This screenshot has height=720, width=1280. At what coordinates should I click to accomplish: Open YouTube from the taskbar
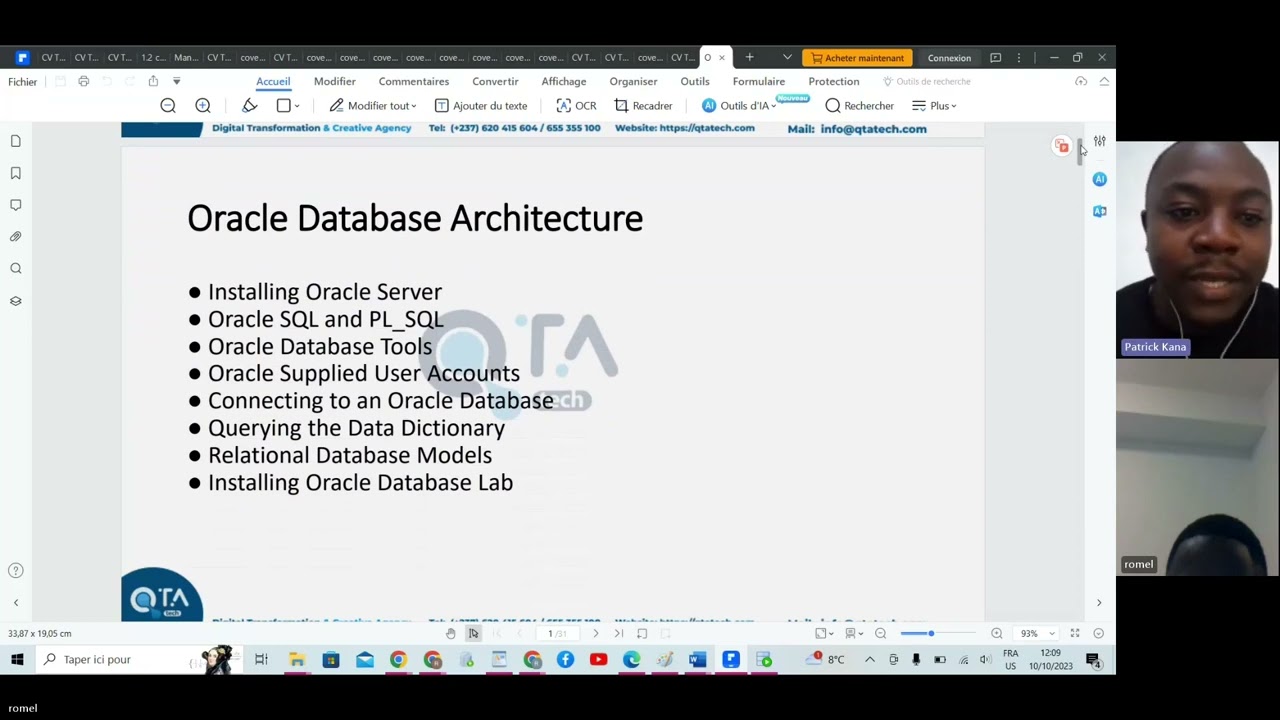point(598,659)
